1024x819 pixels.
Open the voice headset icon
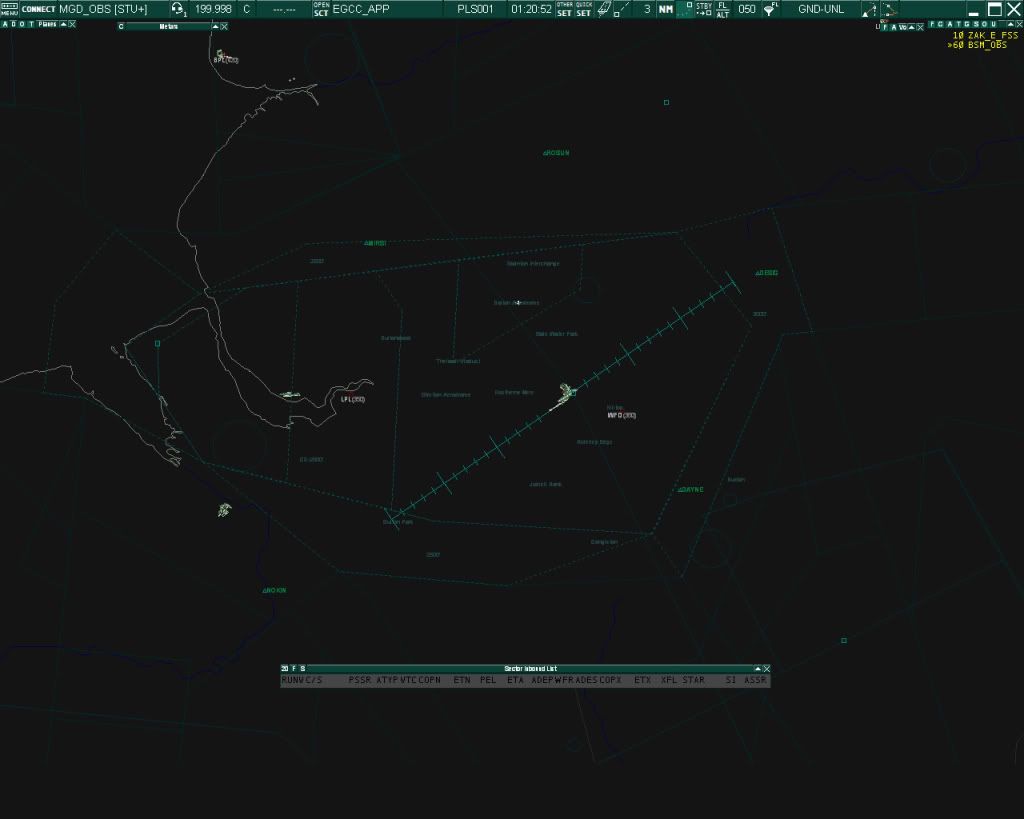tap(177, 9)
